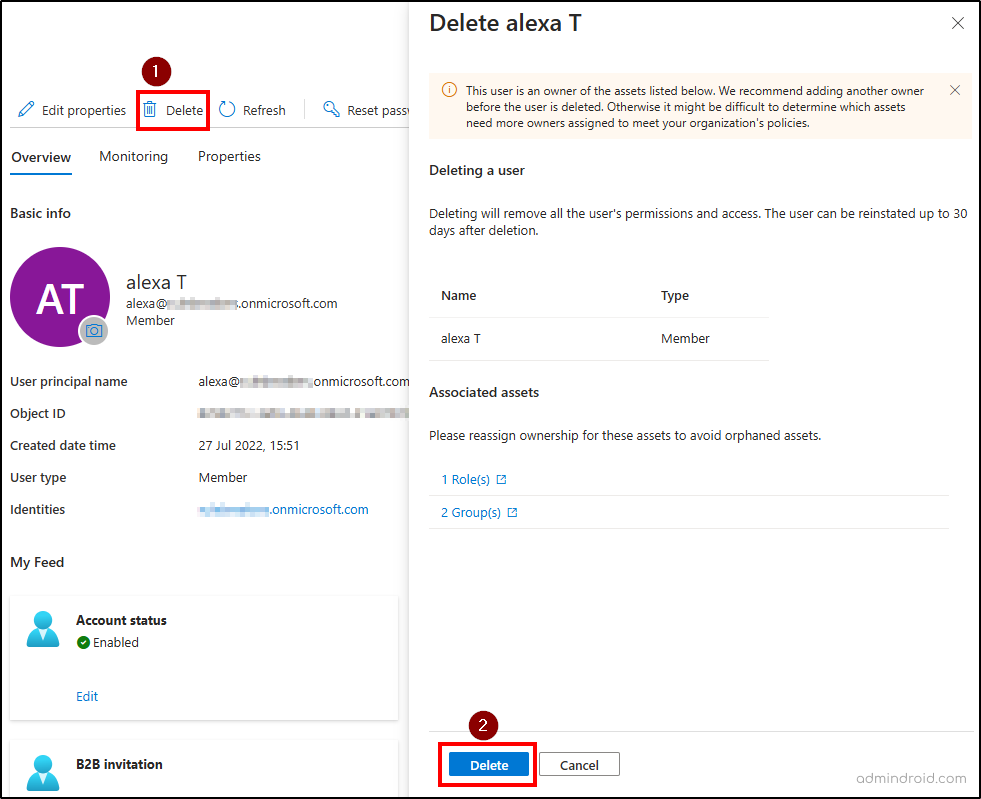The image size is (981, 799).
Task: Click the User type label
Action: click(38, 477)
